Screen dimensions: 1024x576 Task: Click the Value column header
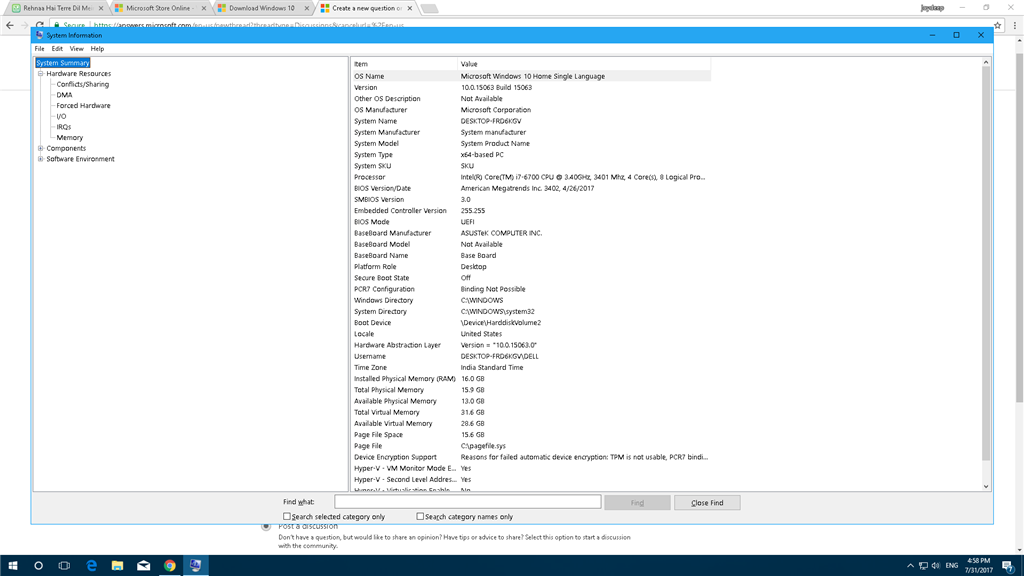[x=584, y=64]
